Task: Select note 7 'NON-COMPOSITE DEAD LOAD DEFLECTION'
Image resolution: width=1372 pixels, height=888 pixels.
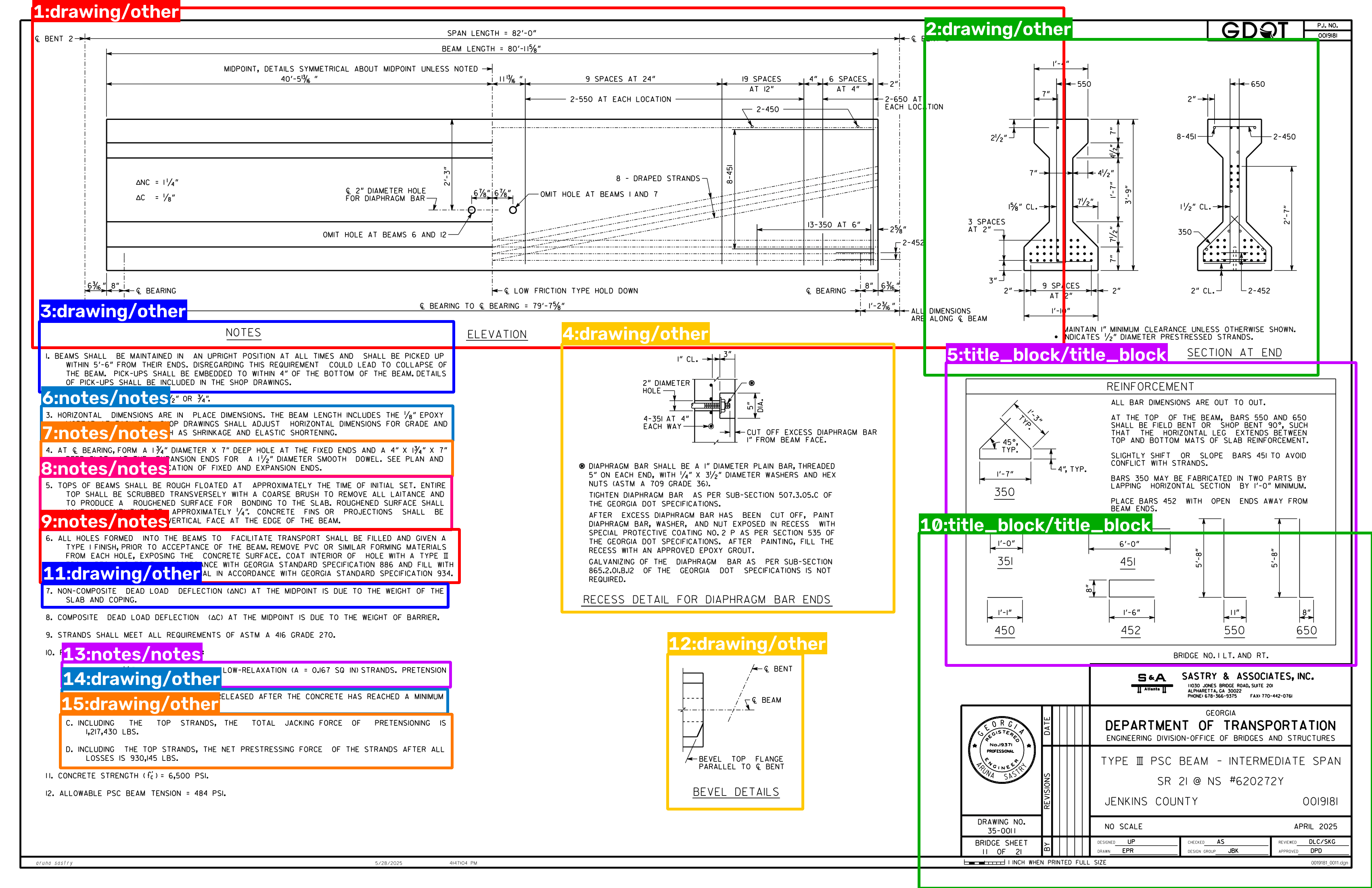Action: coord(245,596)
